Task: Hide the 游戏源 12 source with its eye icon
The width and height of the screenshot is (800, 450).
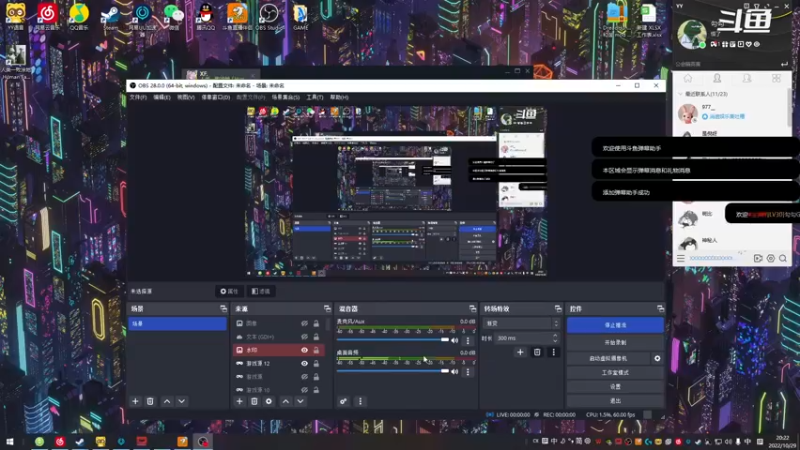Action: pyautogui.click(x=305, y=363)
